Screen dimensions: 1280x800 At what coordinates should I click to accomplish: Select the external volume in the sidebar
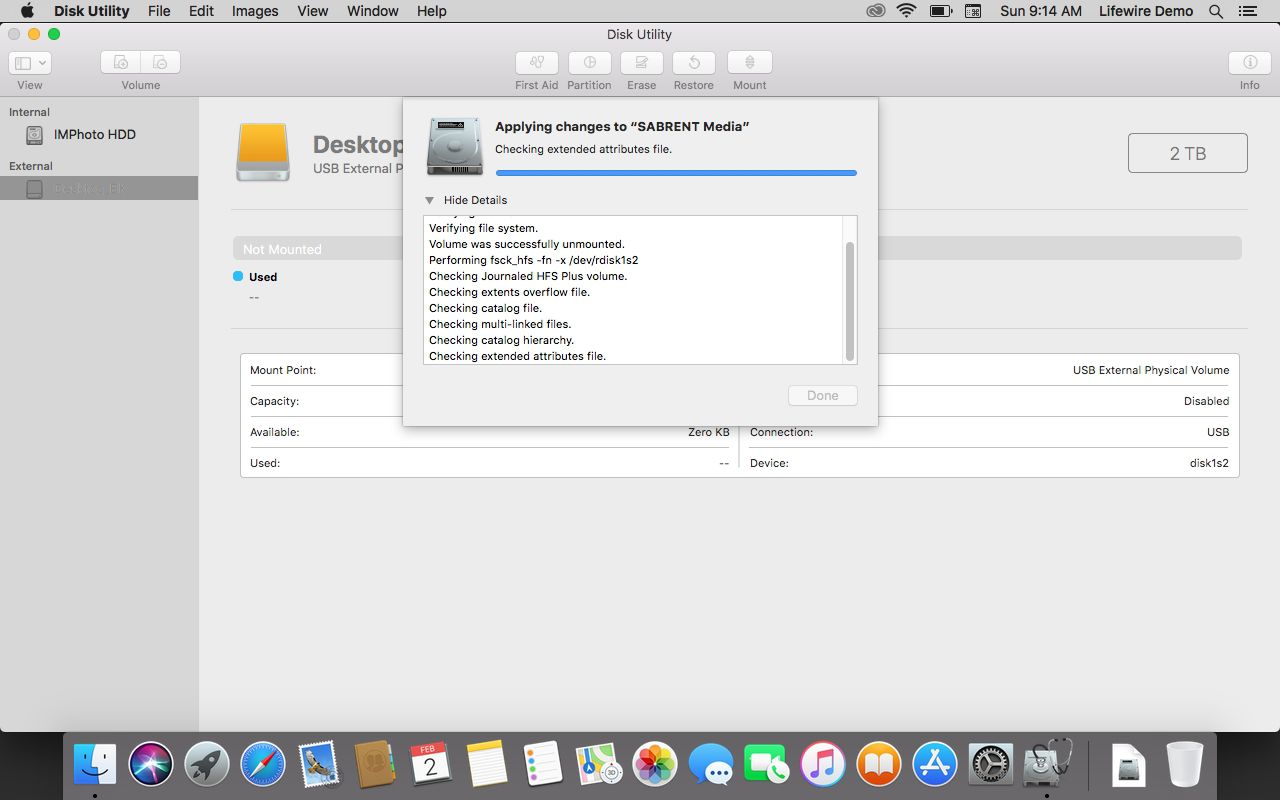98,188
